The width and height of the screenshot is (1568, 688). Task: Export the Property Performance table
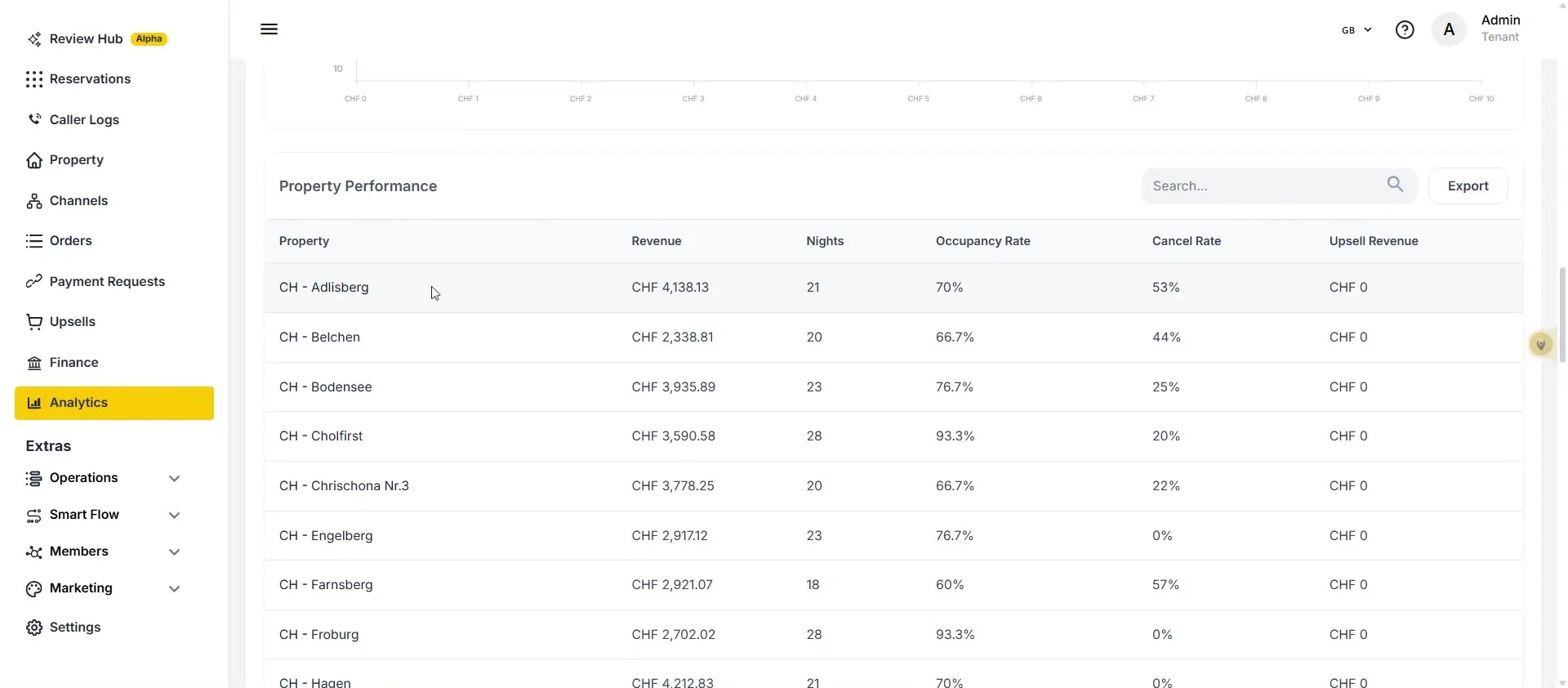(x=1468, y=186)
